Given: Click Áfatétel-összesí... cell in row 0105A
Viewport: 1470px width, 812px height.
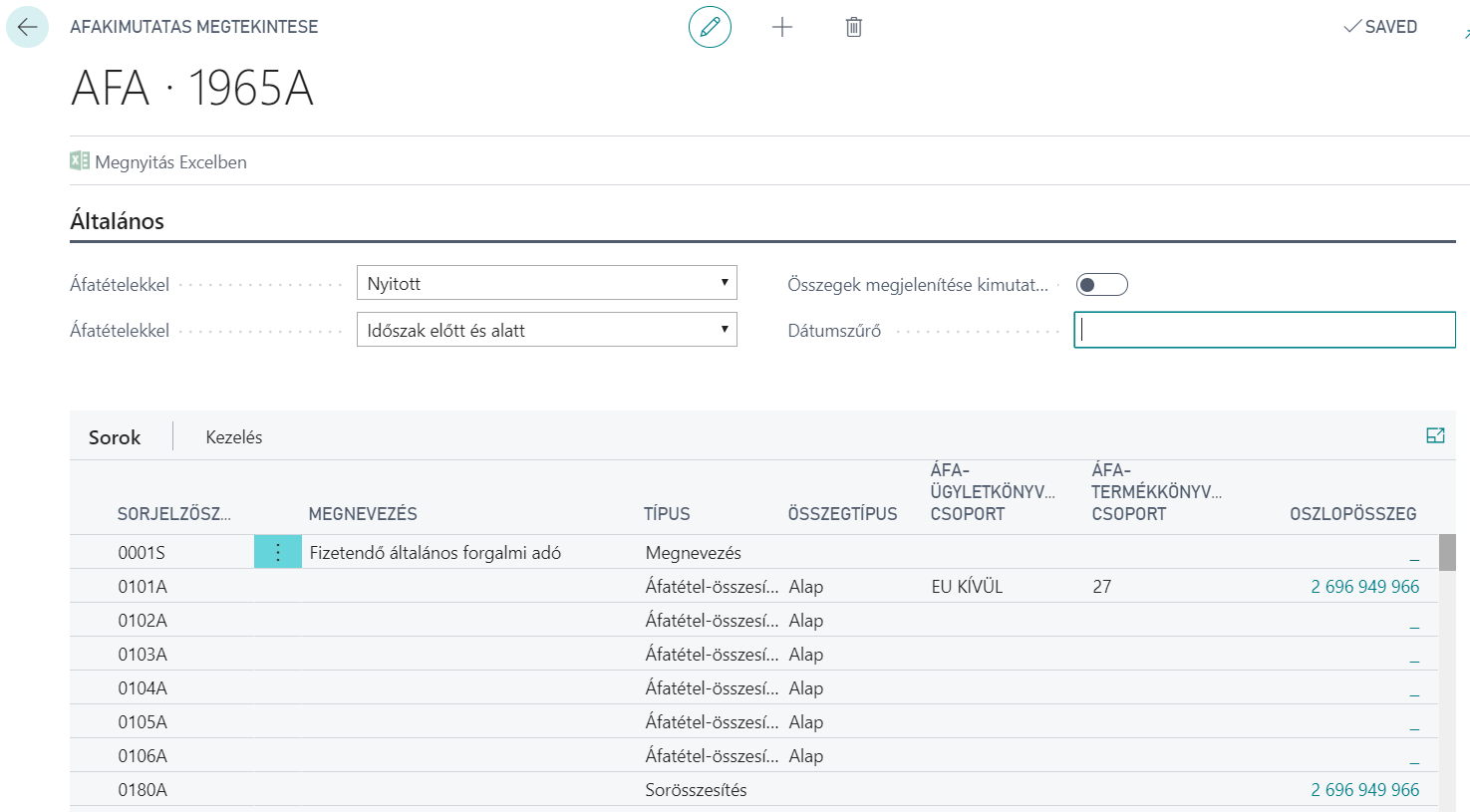Looking at the screenshot, I should coord(712,722).
